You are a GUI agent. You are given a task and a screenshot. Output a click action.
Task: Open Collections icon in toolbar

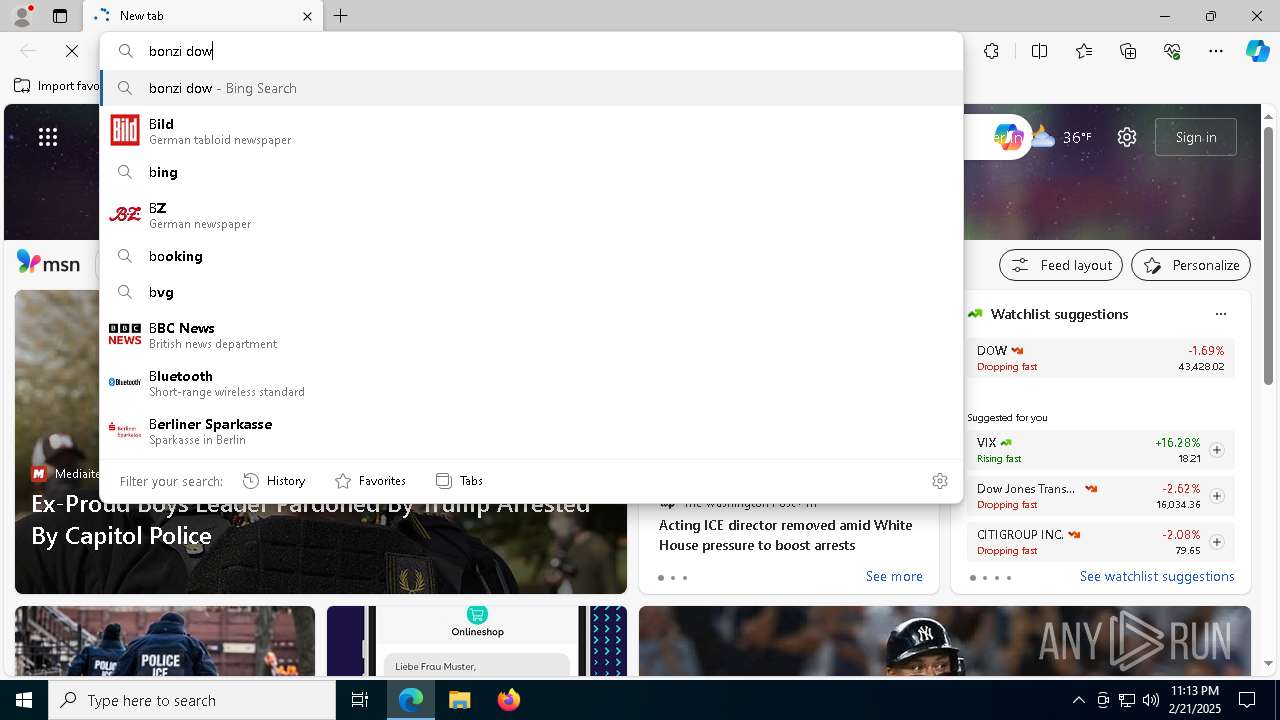pos(1128,51)
